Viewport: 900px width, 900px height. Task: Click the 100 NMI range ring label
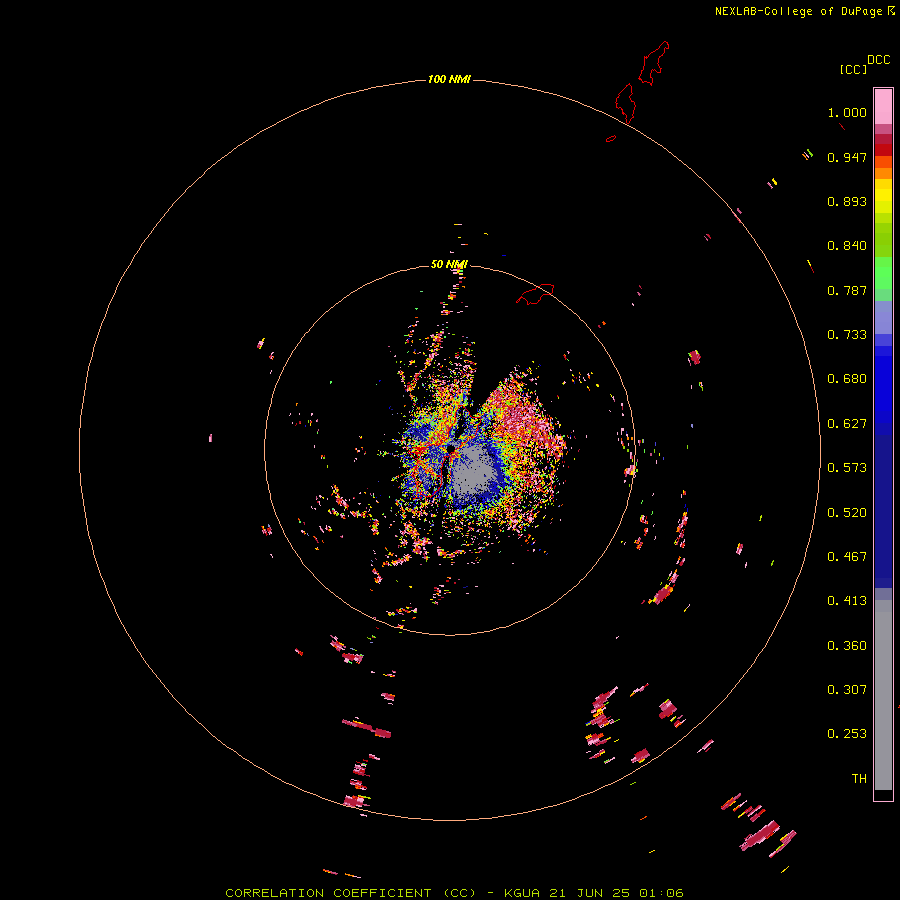click(449, 79)
